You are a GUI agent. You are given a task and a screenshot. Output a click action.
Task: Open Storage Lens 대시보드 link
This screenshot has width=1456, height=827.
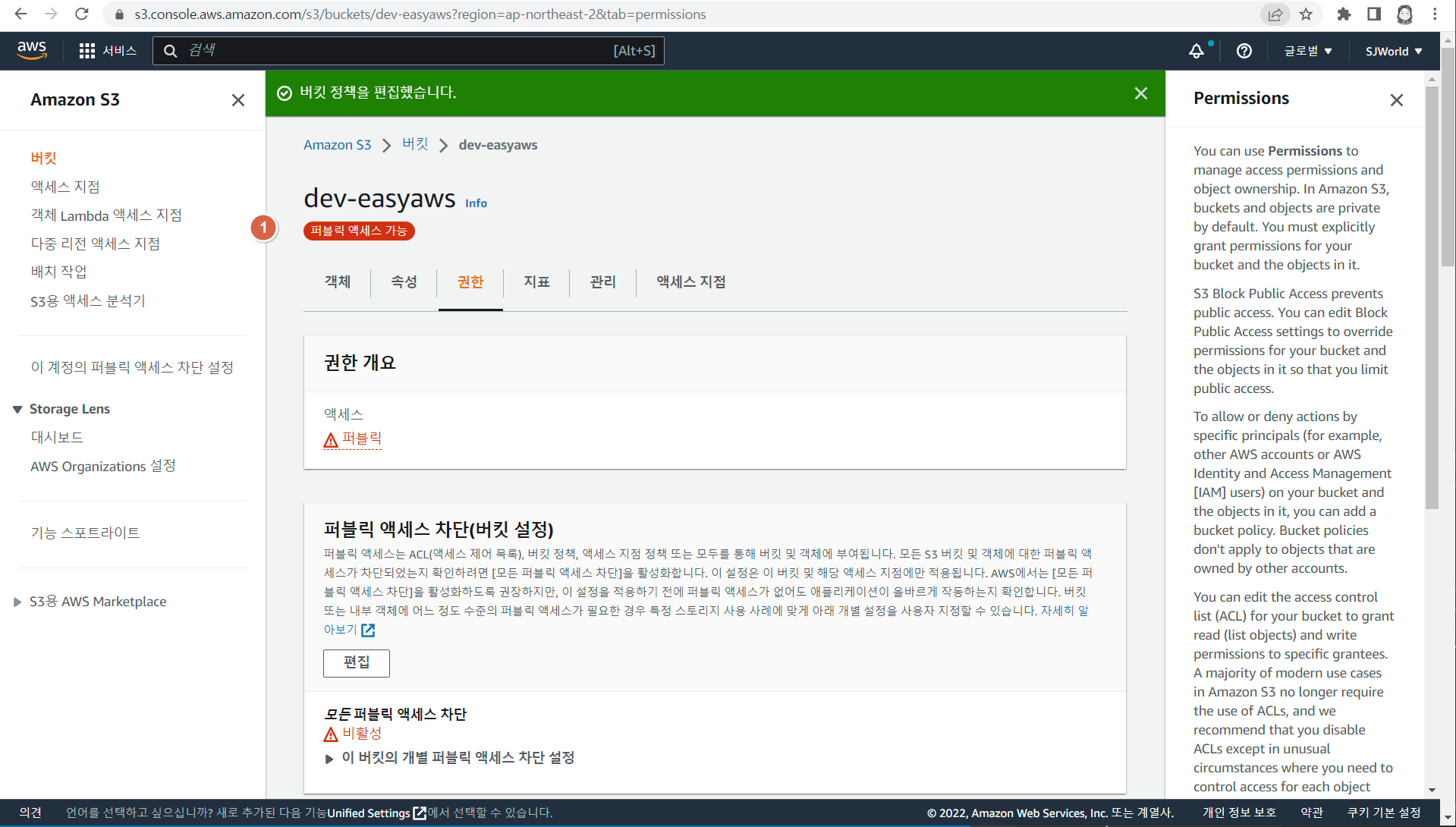click(57, 438)
